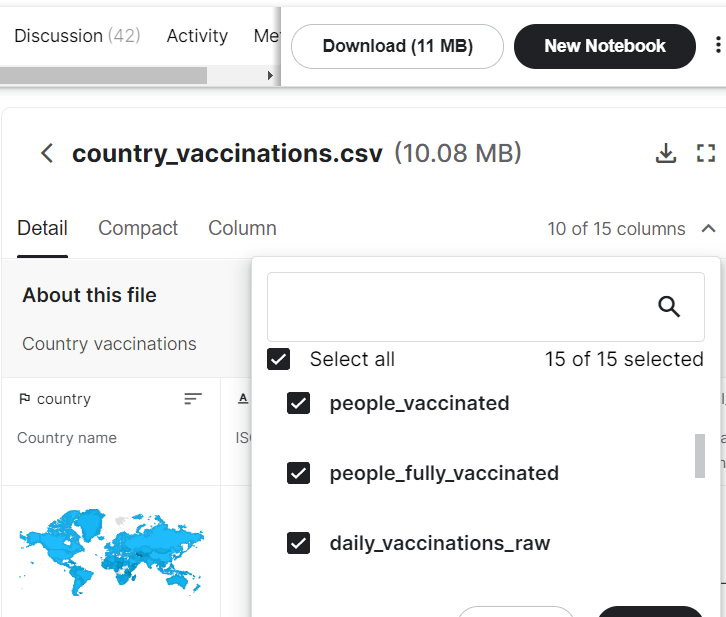Uncheck the daily_vaccinations_raw column

(298, 543)
